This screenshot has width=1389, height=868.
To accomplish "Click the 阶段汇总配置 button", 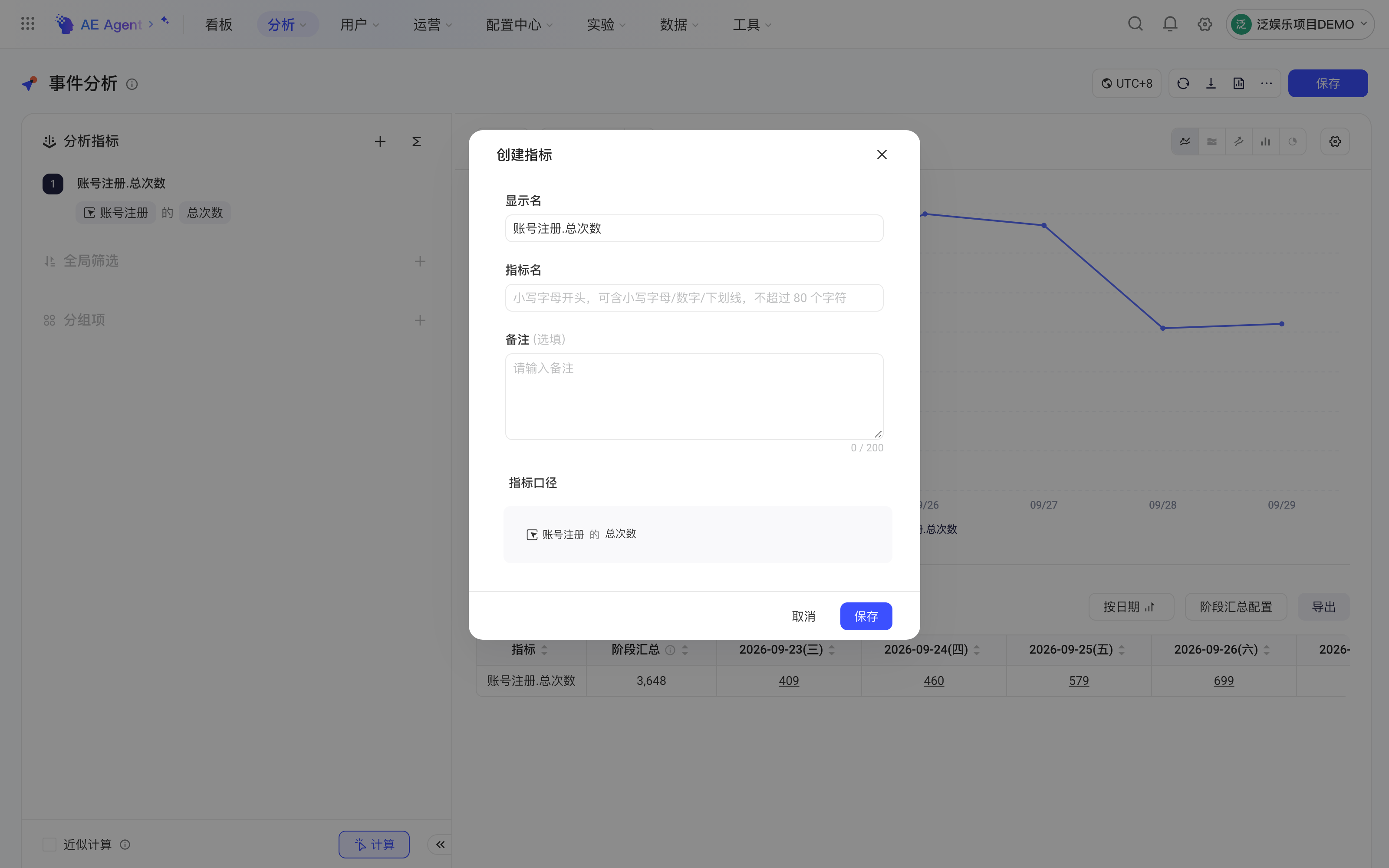I will point(1236,607).
